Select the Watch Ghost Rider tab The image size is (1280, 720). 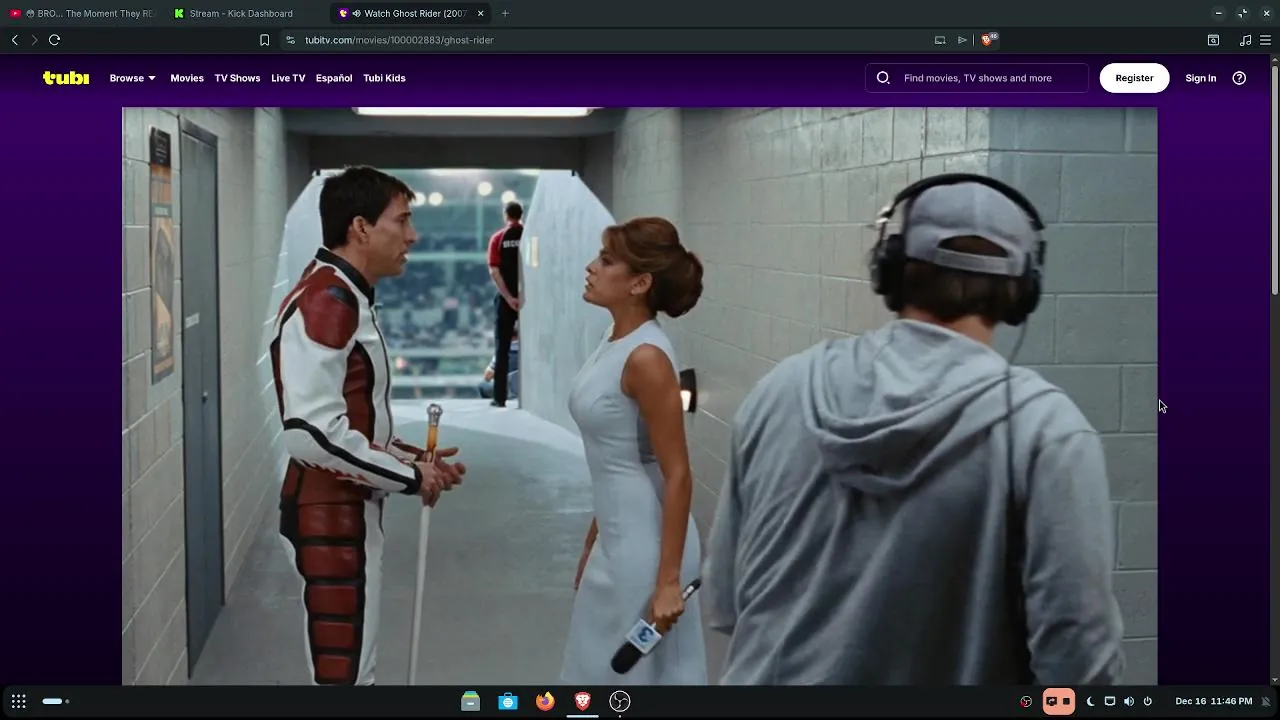(410, 13)
